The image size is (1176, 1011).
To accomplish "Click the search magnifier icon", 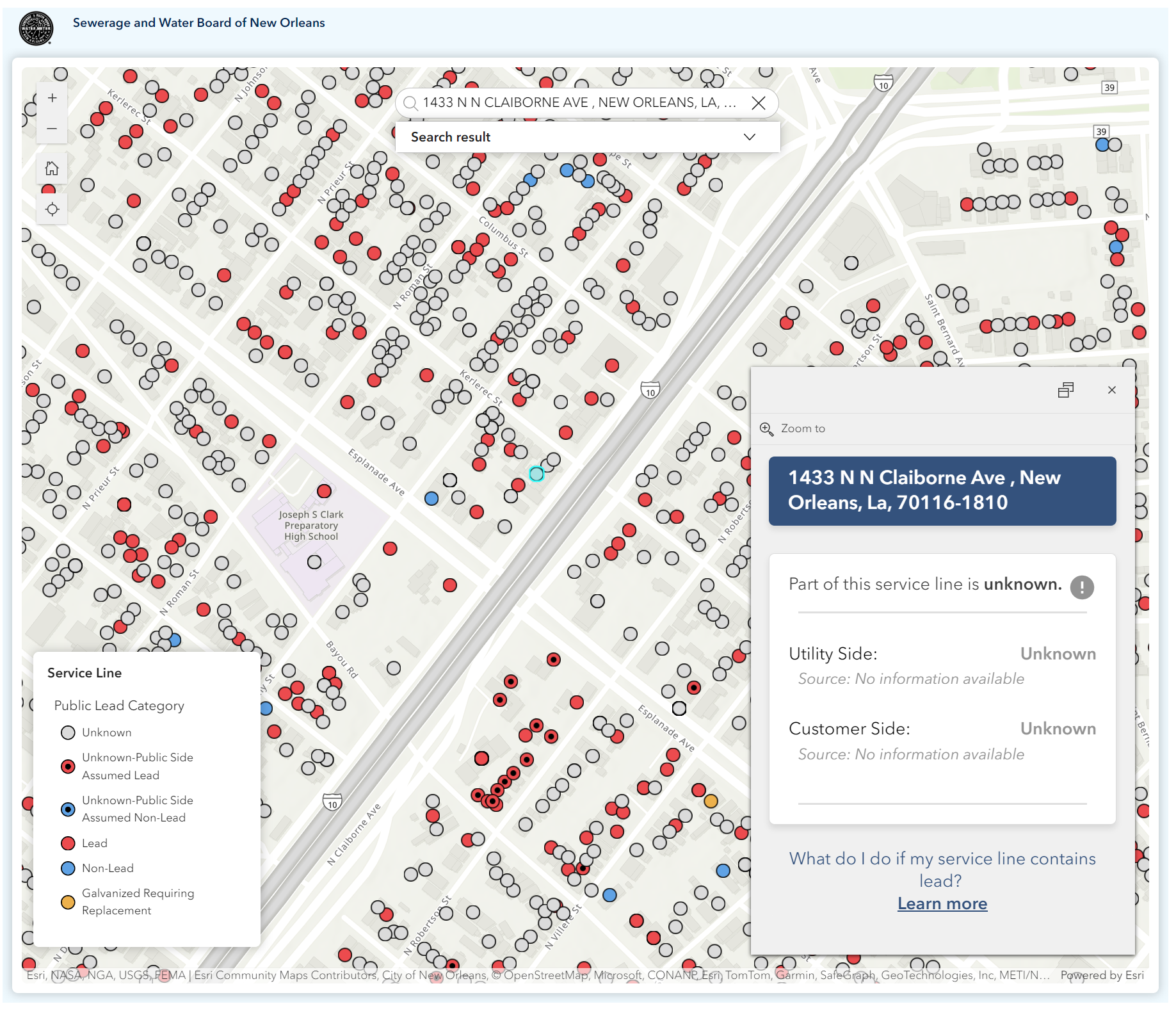I will [410, 102].
